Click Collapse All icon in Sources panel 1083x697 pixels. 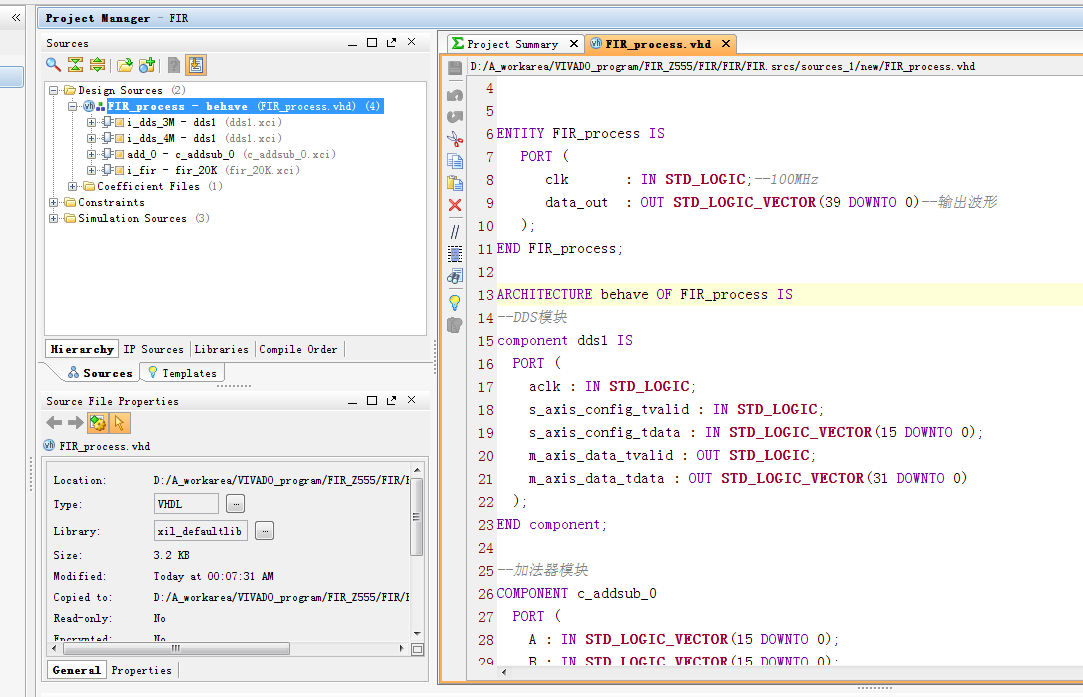[x=75, y=65]
